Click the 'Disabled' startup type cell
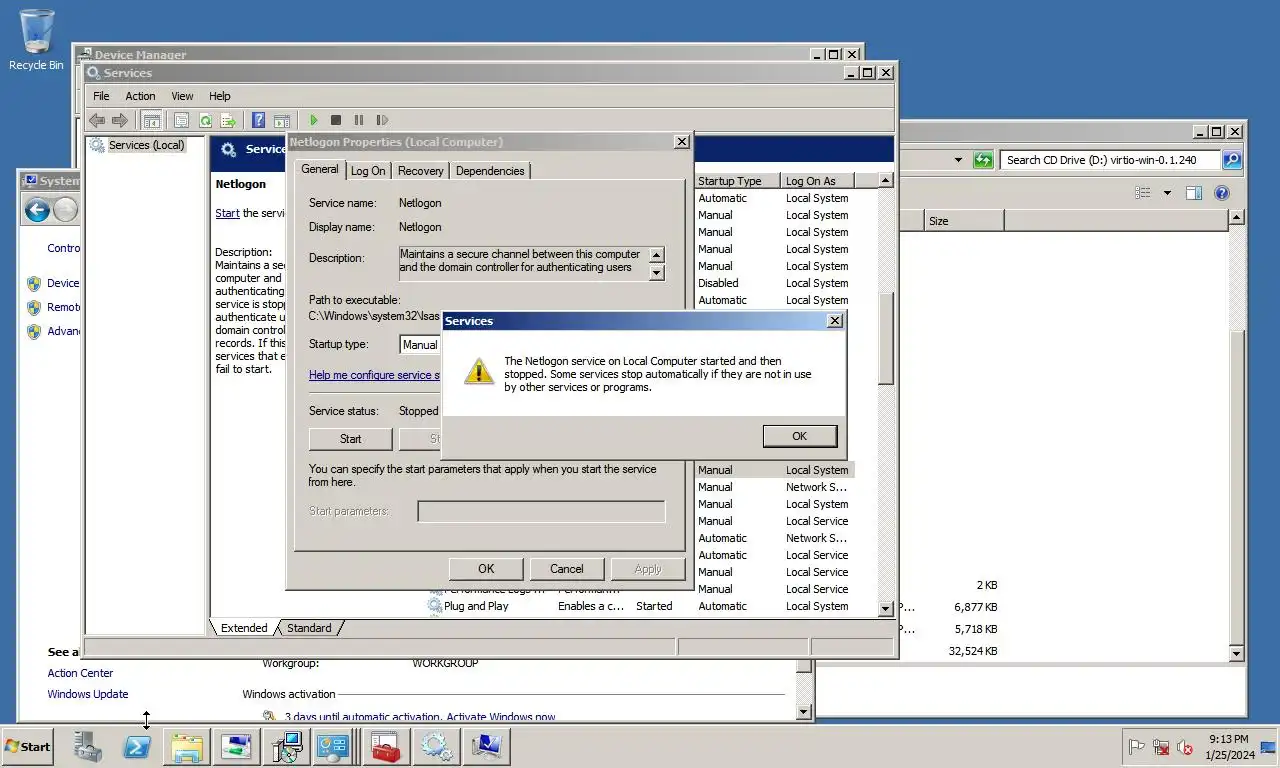Screen dimensions: 1280x768 tap(718, 283)
